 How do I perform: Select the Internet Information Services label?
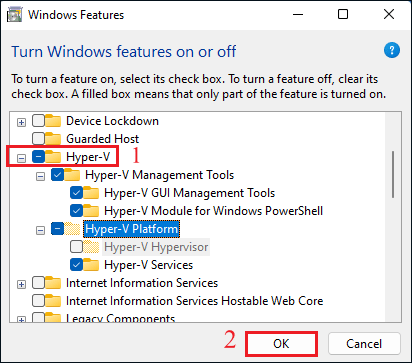click(142, 283)
